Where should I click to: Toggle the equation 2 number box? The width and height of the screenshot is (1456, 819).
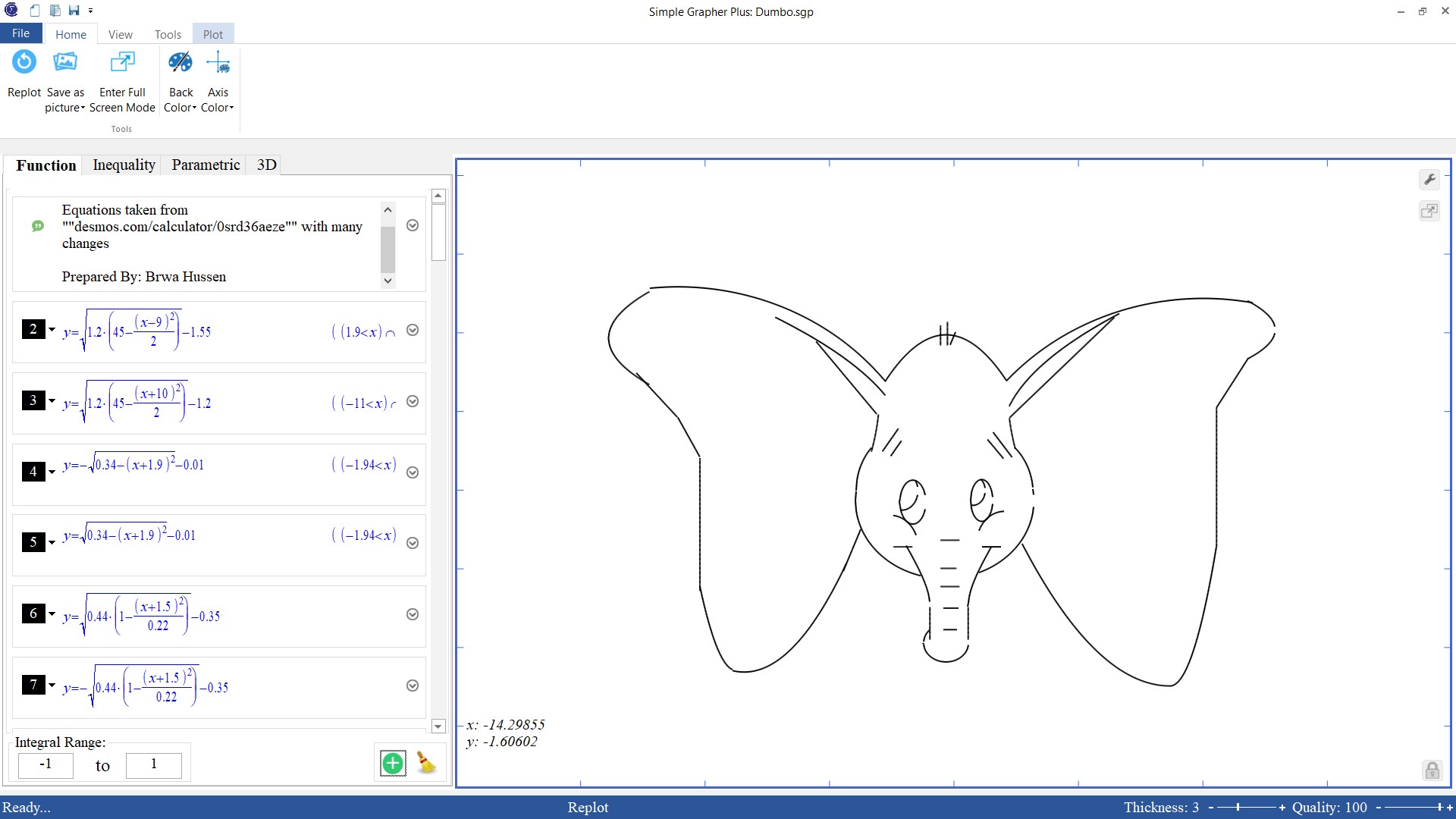33,329
